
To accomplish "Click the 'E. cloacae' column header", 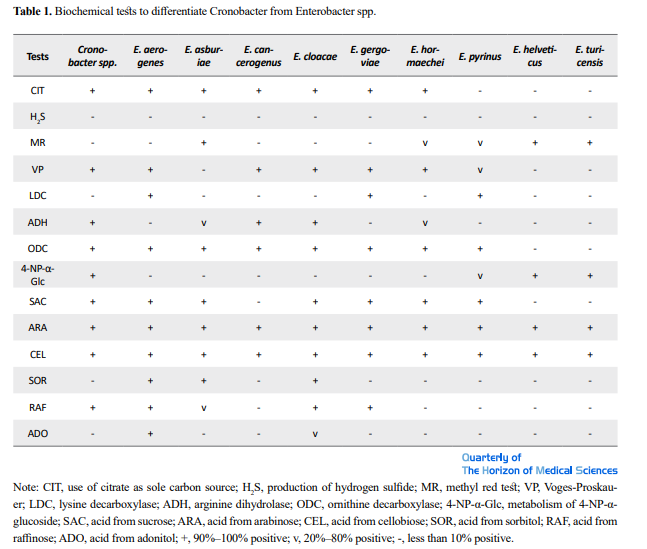I will click(x=315, y=57).
